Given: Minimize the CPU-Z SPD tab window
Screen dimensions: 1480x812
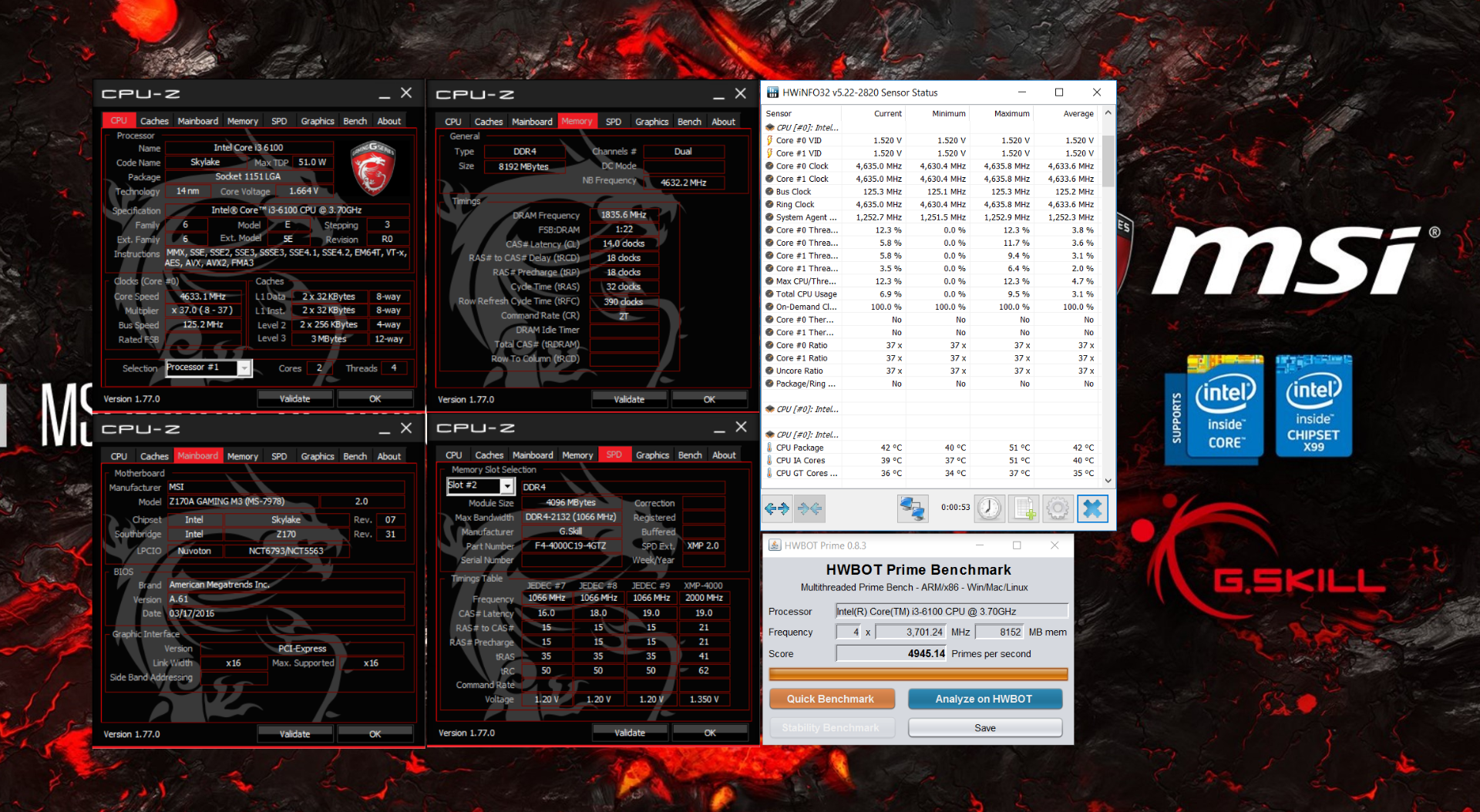Looking at the screenshot, I should 719,428.
